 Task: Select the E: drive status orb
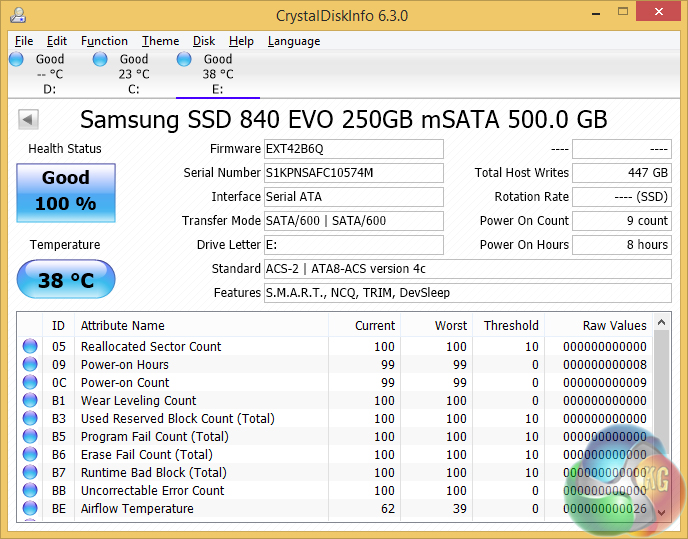[x=184, y=60]
